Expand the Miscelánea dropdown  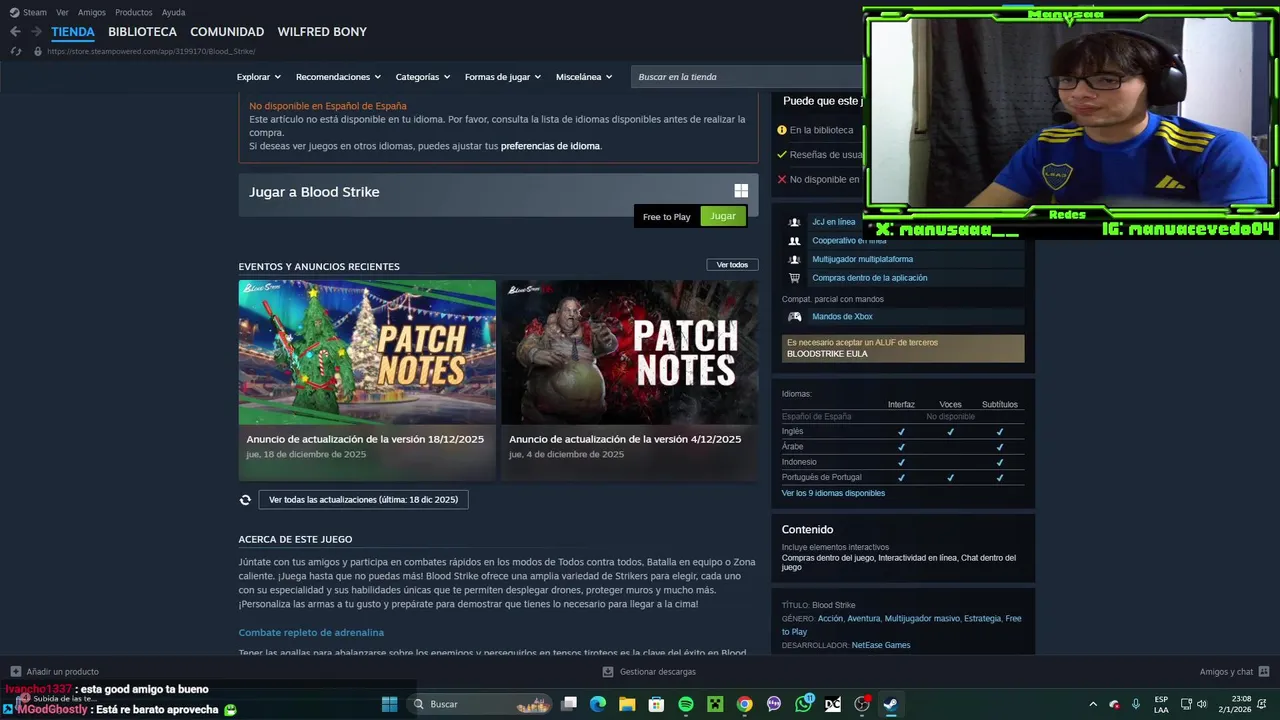click(x=583, y=77)
